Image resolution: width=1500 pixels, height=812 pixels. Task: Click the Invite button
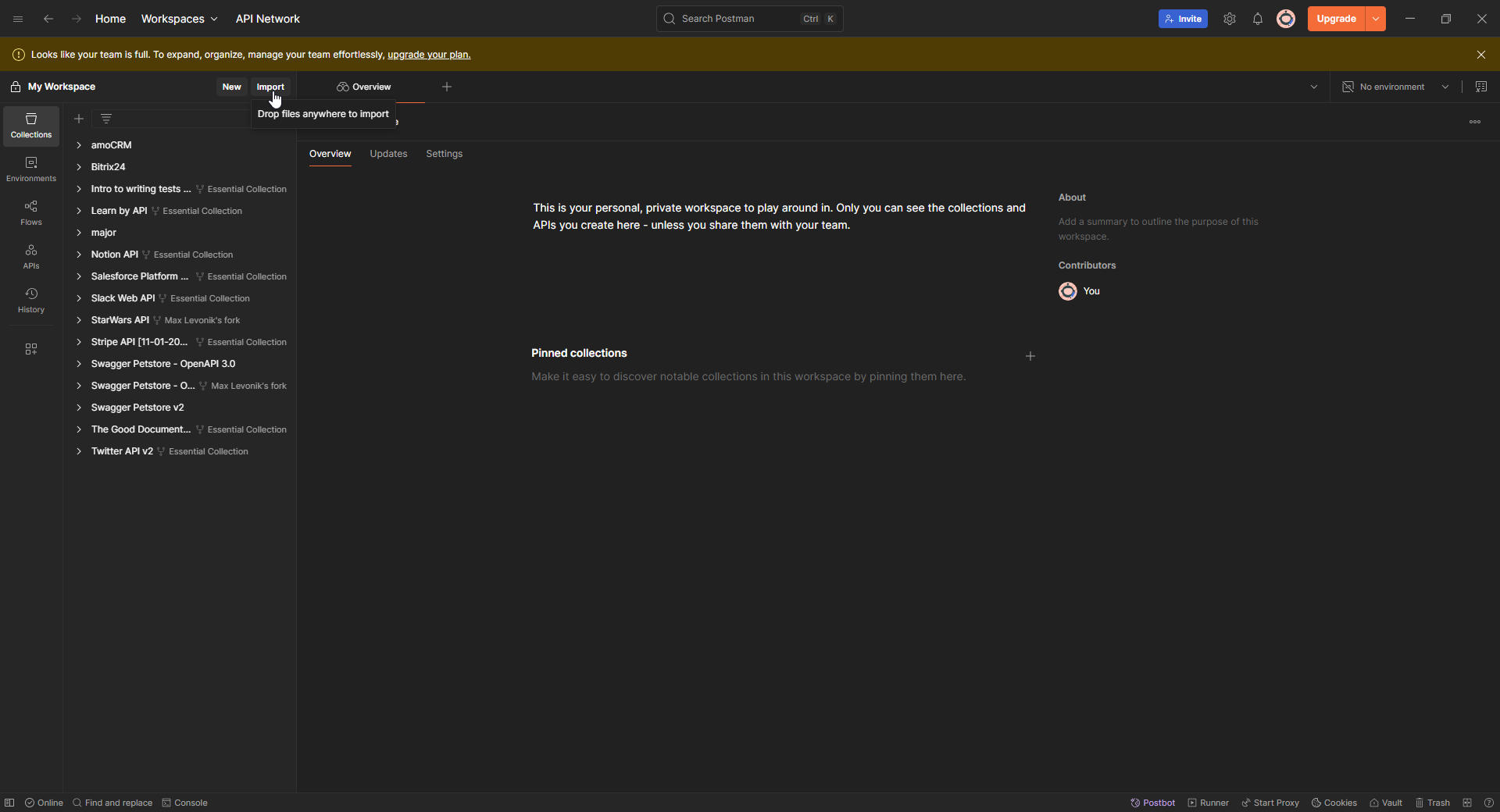coord(1183,19)
